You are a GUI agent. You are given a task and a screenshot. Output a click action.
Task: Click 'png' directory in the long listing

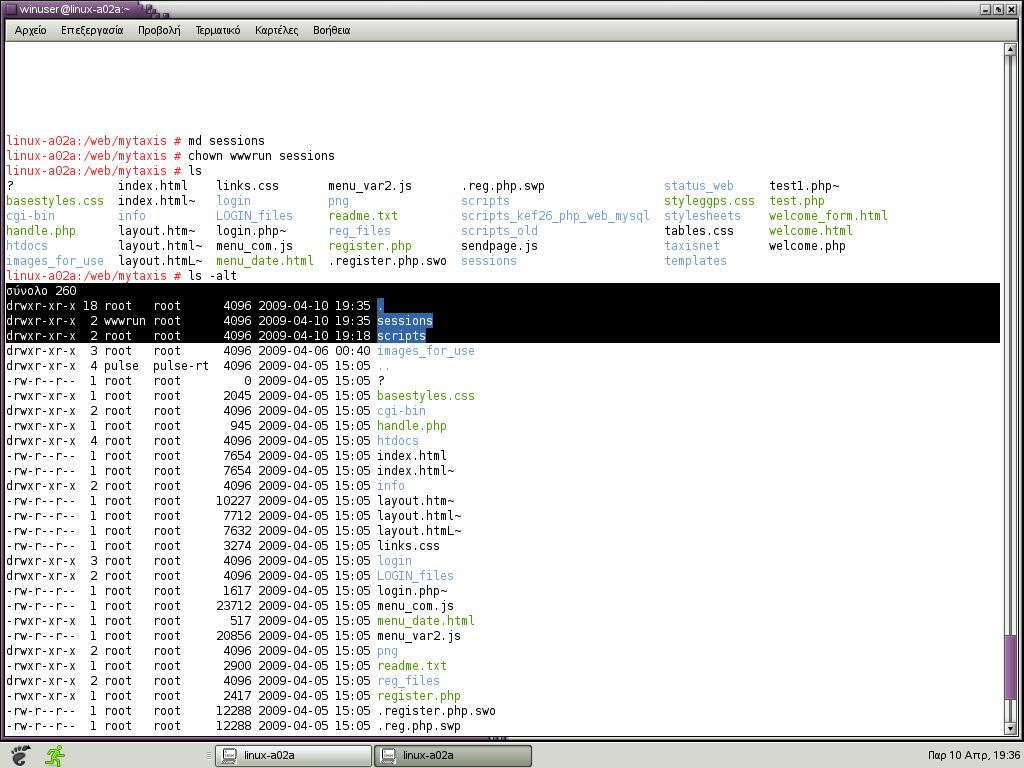(387, 651)
